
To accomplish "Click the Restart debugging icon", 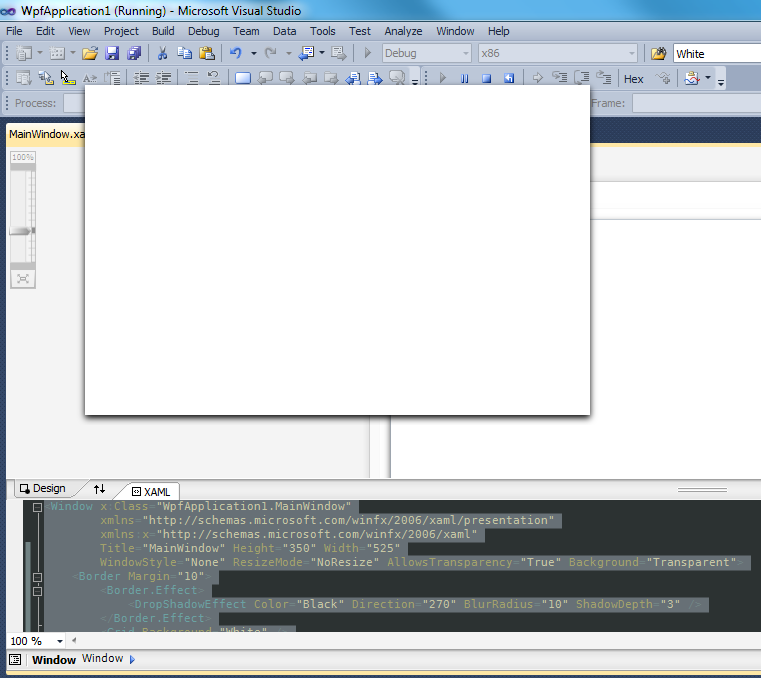I will click(509, 78).
